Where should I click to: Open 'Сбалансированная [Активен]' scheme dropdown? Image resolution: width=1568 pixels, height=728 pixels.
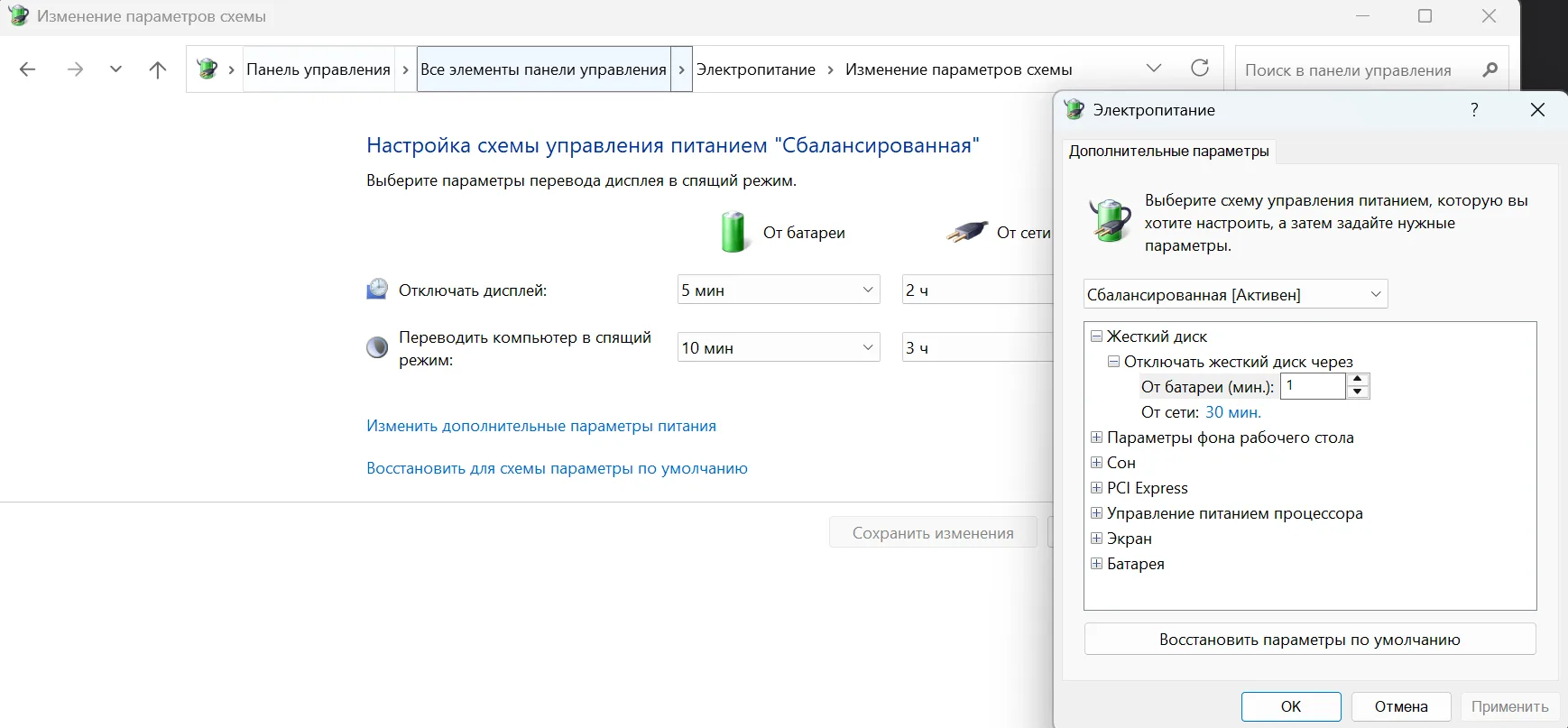point(1235,294)
